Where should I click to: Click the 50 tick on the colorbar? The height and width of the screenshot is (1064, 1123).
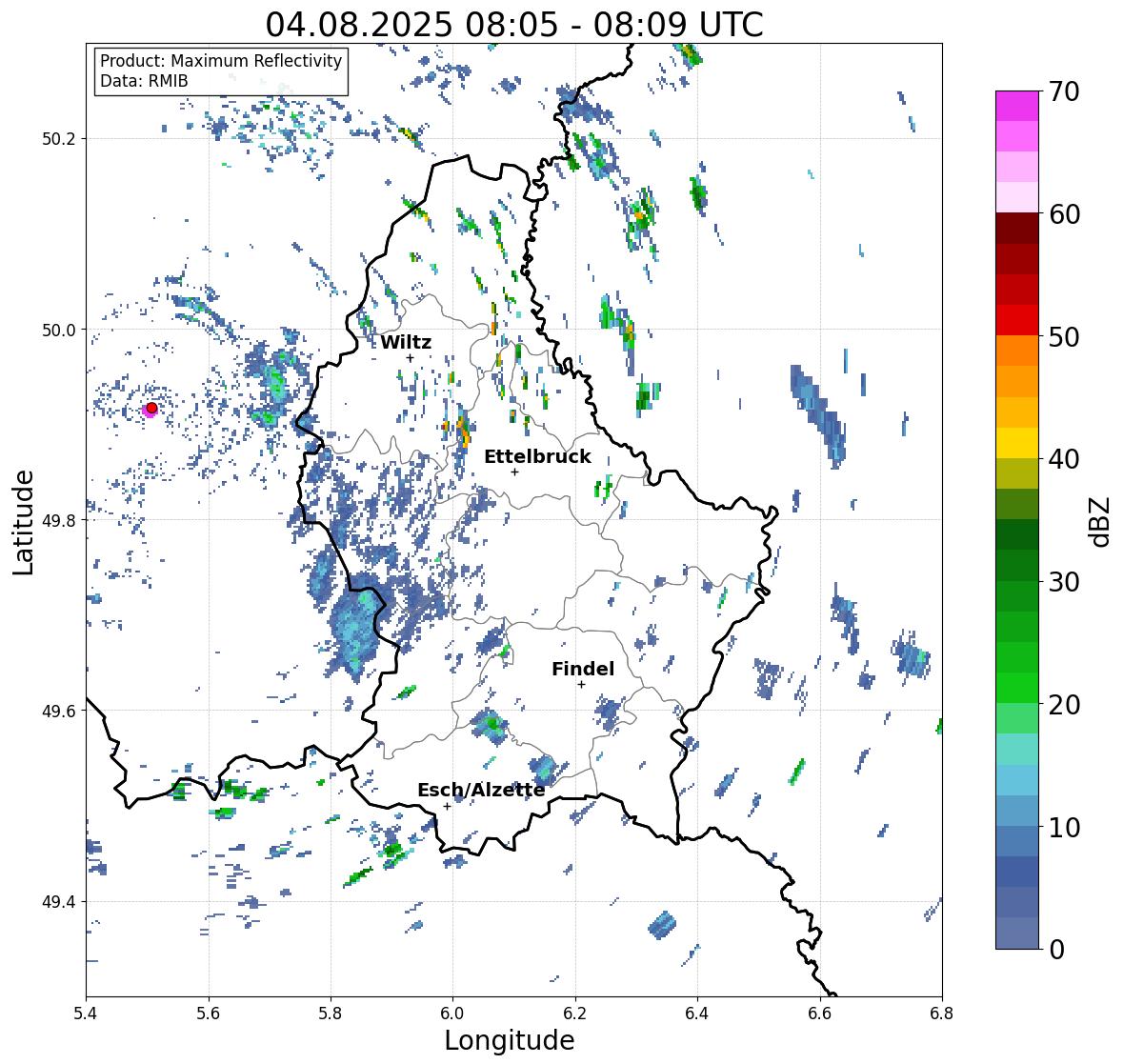[1063, 336]
